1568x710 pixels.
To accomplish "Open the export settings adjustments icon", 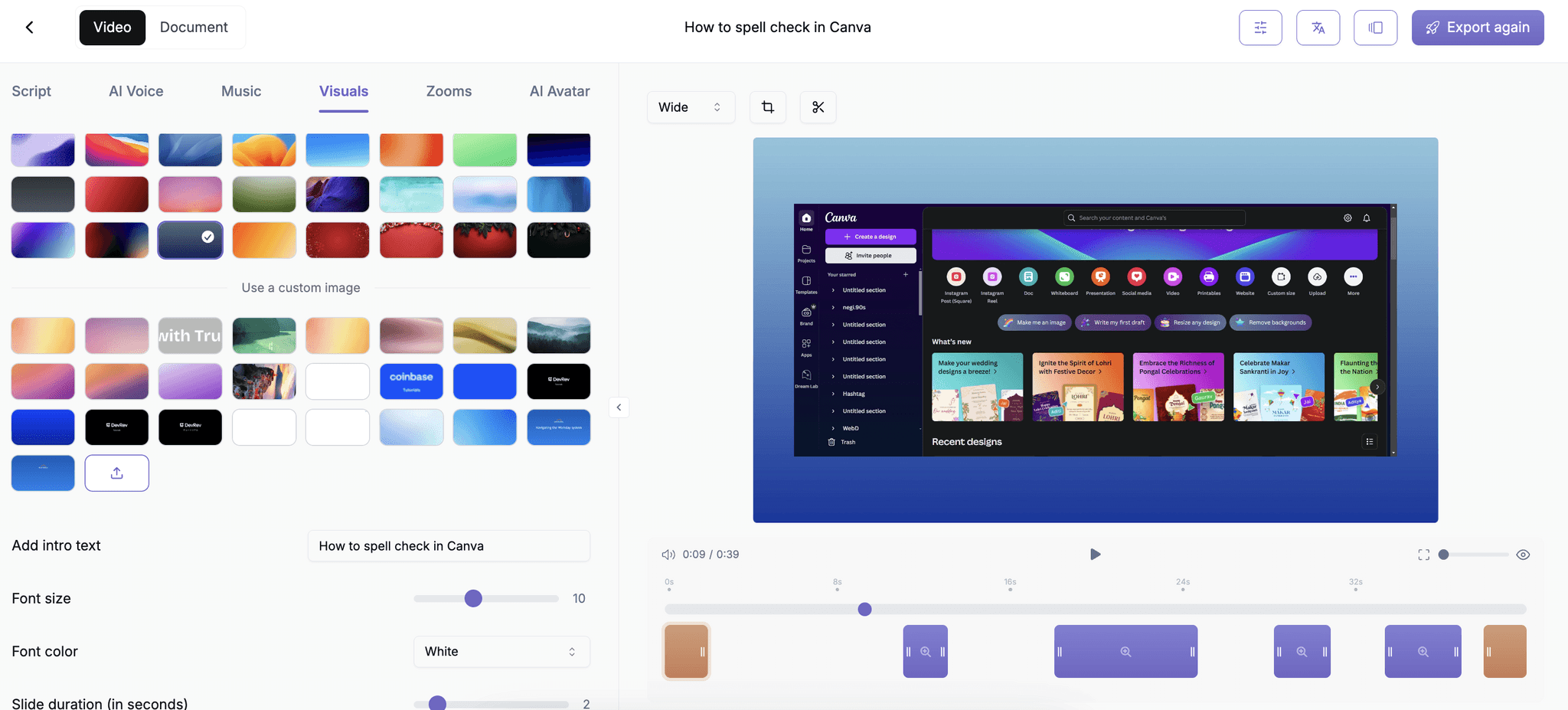I will click(x=1260, y=27).
